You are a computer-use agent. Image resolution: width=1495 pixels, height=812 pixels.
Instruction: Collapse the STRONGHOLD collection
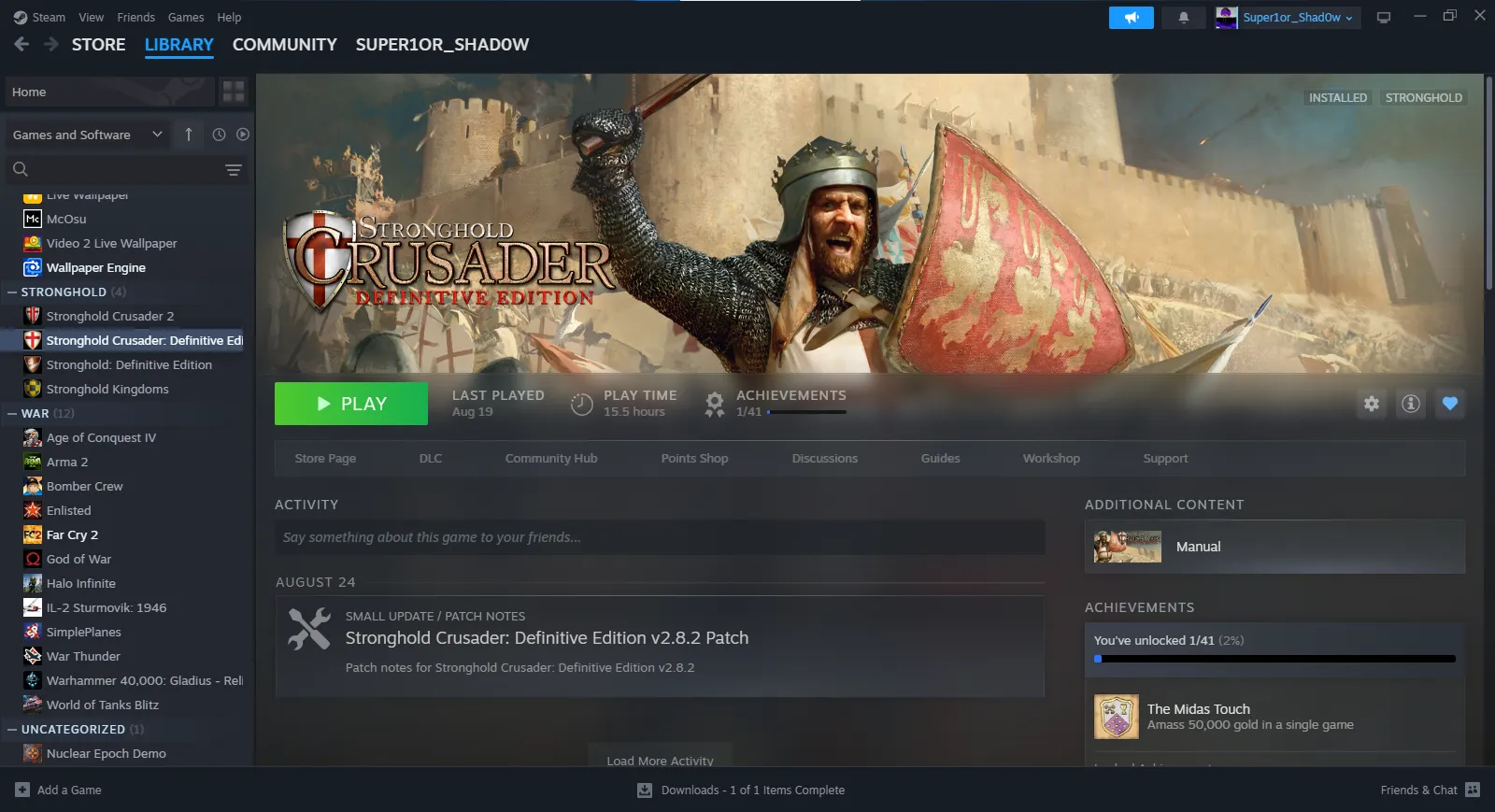12,292
